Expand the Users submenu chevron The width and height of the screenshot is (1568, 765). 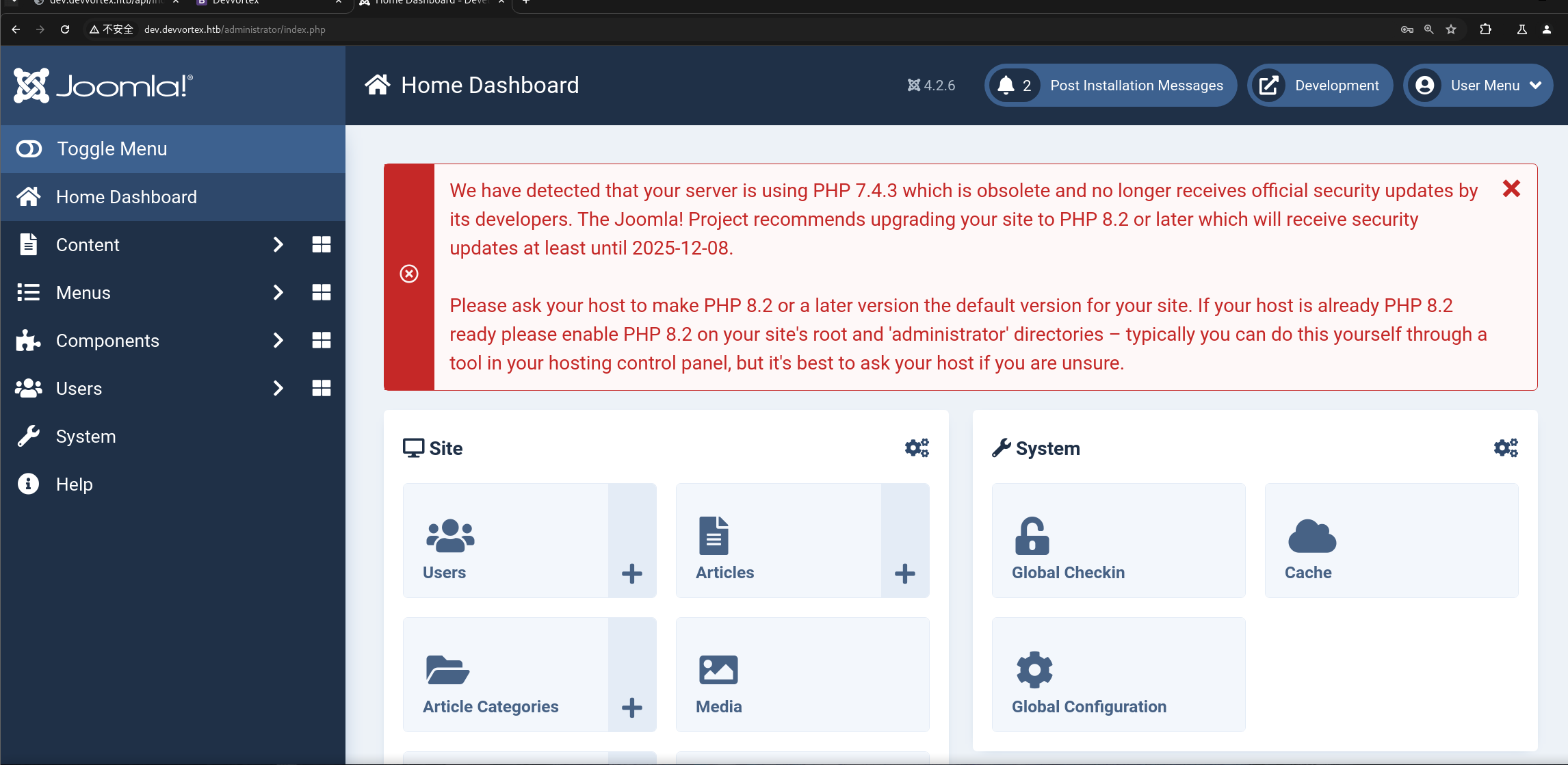(278, 389)
